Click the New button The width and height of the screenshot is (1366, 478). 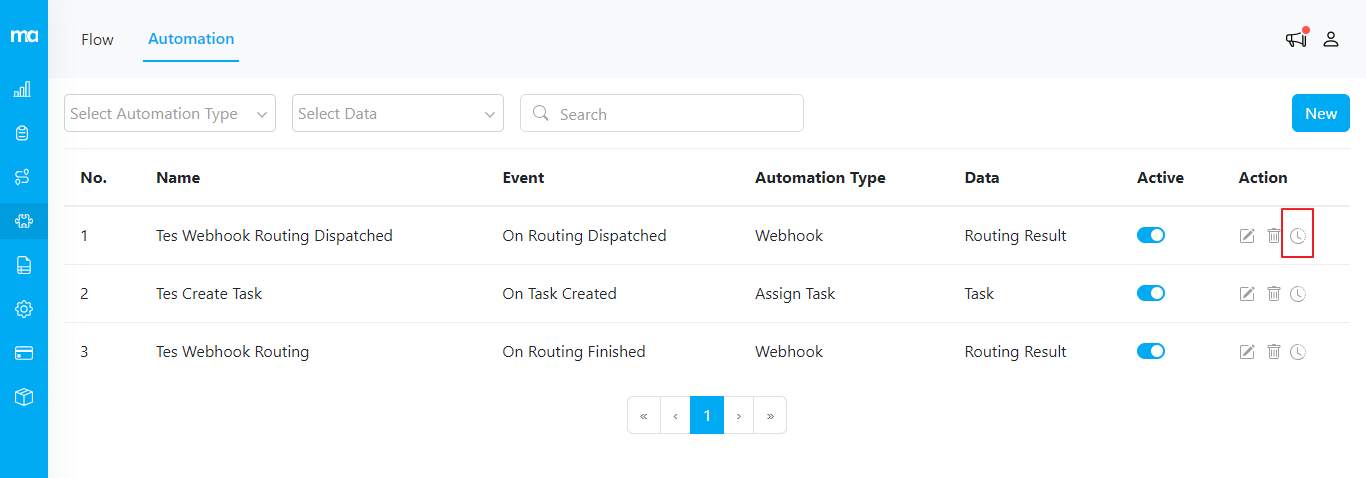tap(1320, 114)
